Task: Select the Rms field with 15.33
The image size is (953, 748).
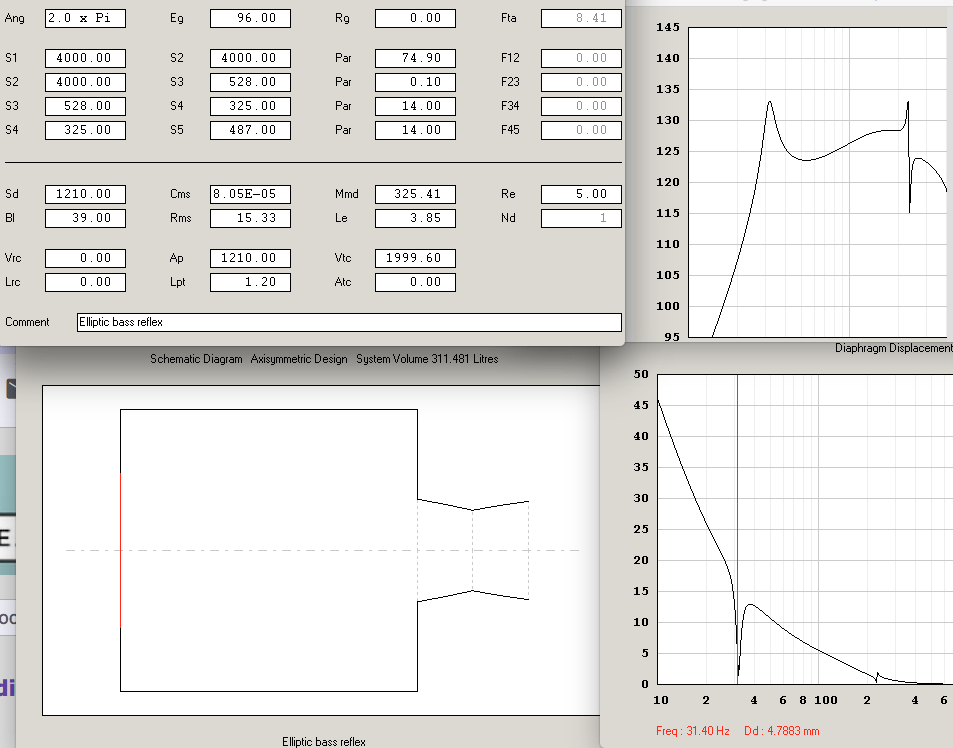Action: (250, 218)
